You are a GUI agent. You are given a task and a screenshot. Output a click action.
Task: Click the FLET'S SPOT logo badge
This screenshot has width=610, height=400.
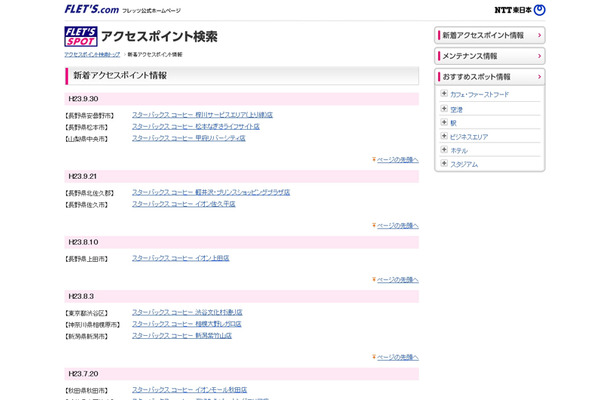pyautogui.click(x=81, y=37)
